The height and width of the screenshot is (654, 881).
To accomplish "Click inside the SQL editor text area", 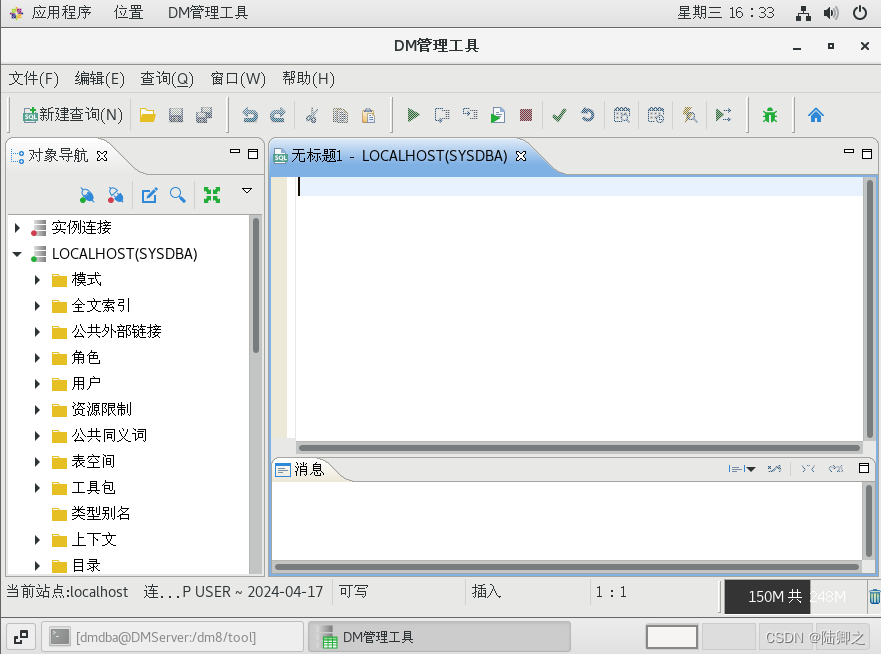I will [x=579, y=308].
